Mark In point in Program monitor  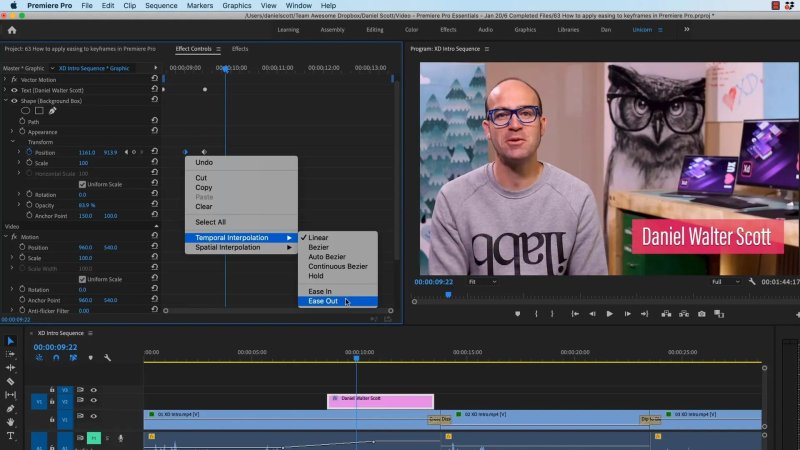tap(536, 314)
